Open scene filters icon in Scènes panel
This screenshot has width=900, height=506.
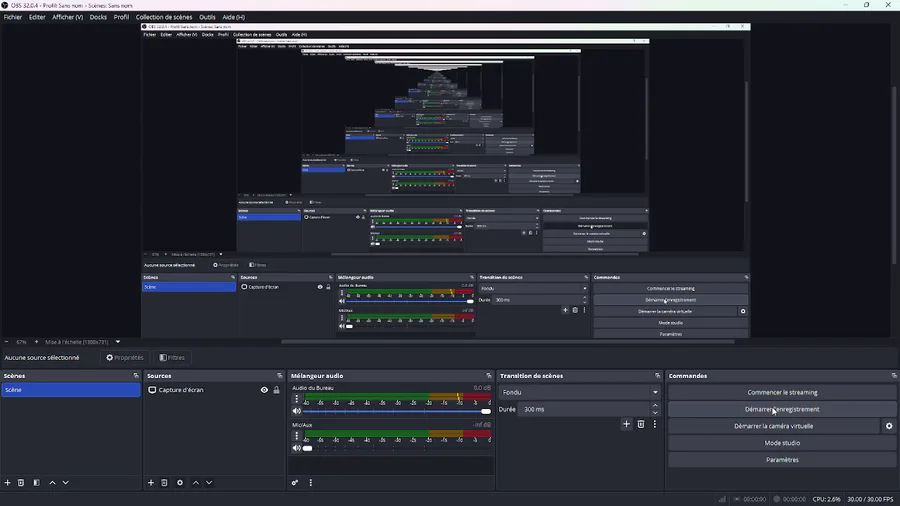(x=37, y=482)
